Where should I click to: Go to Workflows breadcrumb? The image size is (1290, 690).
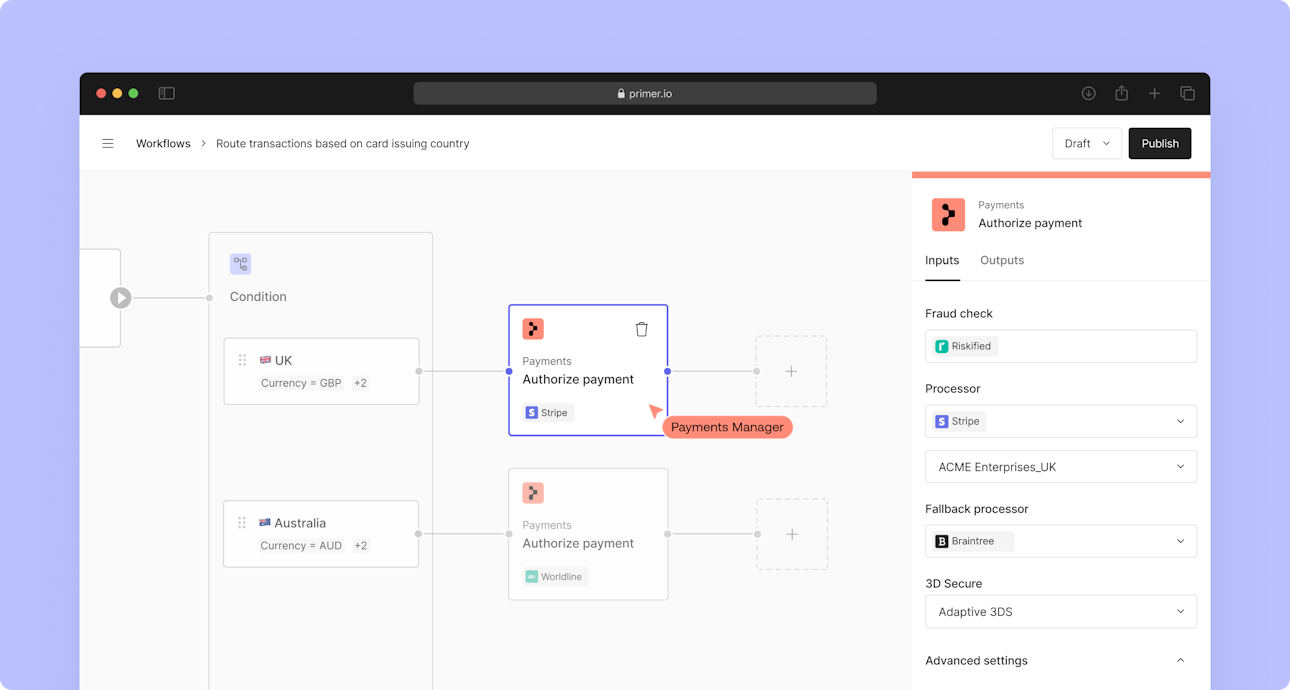pyautogui.click(x=163, y=144)
